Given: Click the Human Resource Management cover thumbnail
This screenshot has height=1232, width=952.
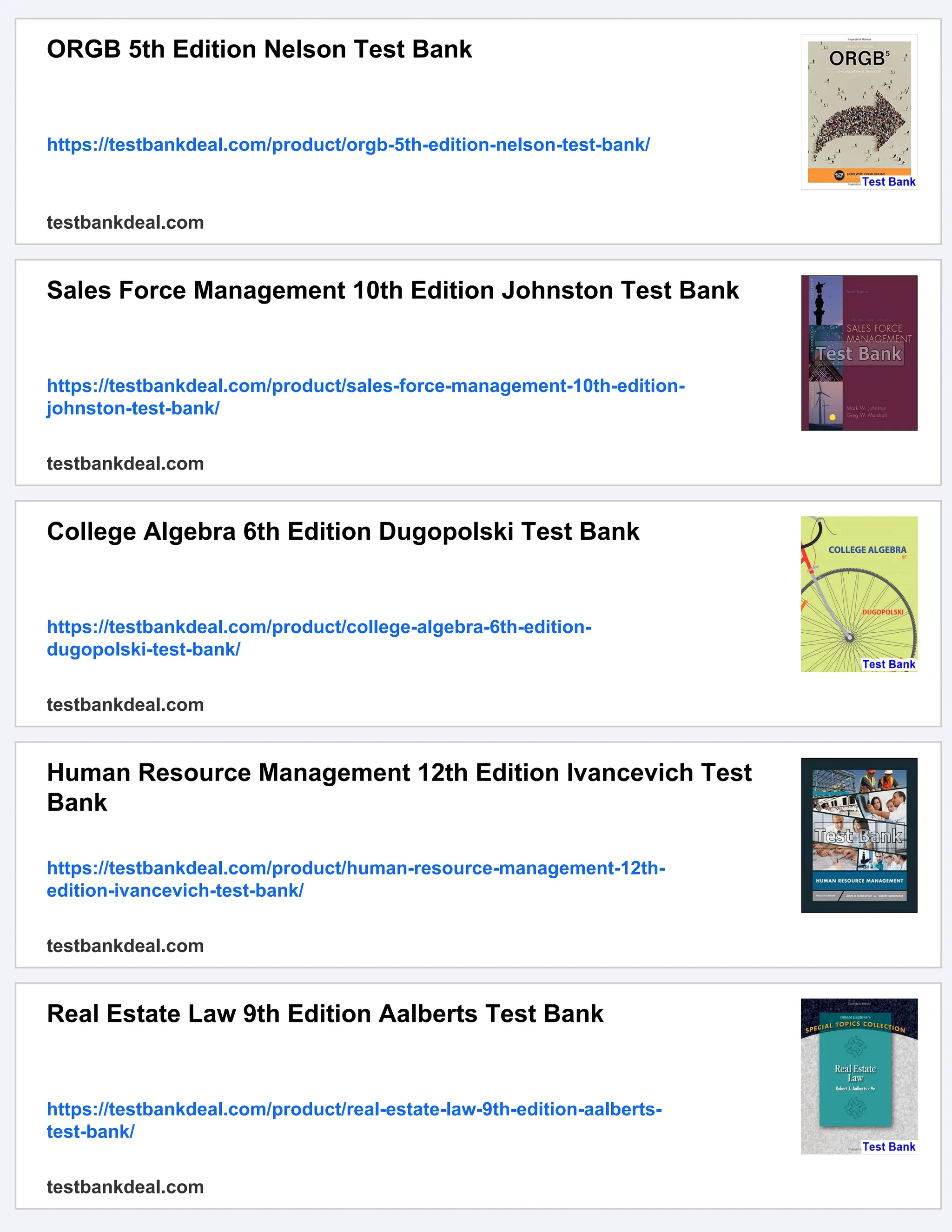Looking at the screenshot, I should pos(859,835).
